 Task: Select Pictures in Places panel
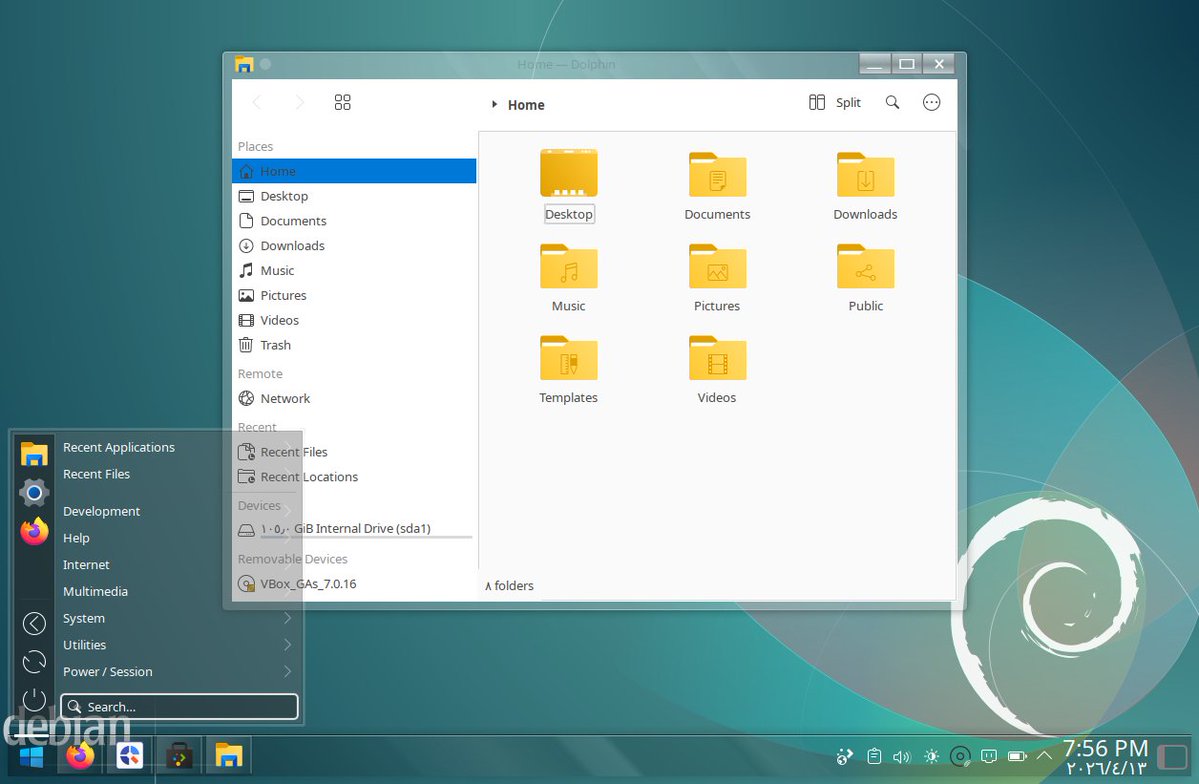click(x=354, y=295)
